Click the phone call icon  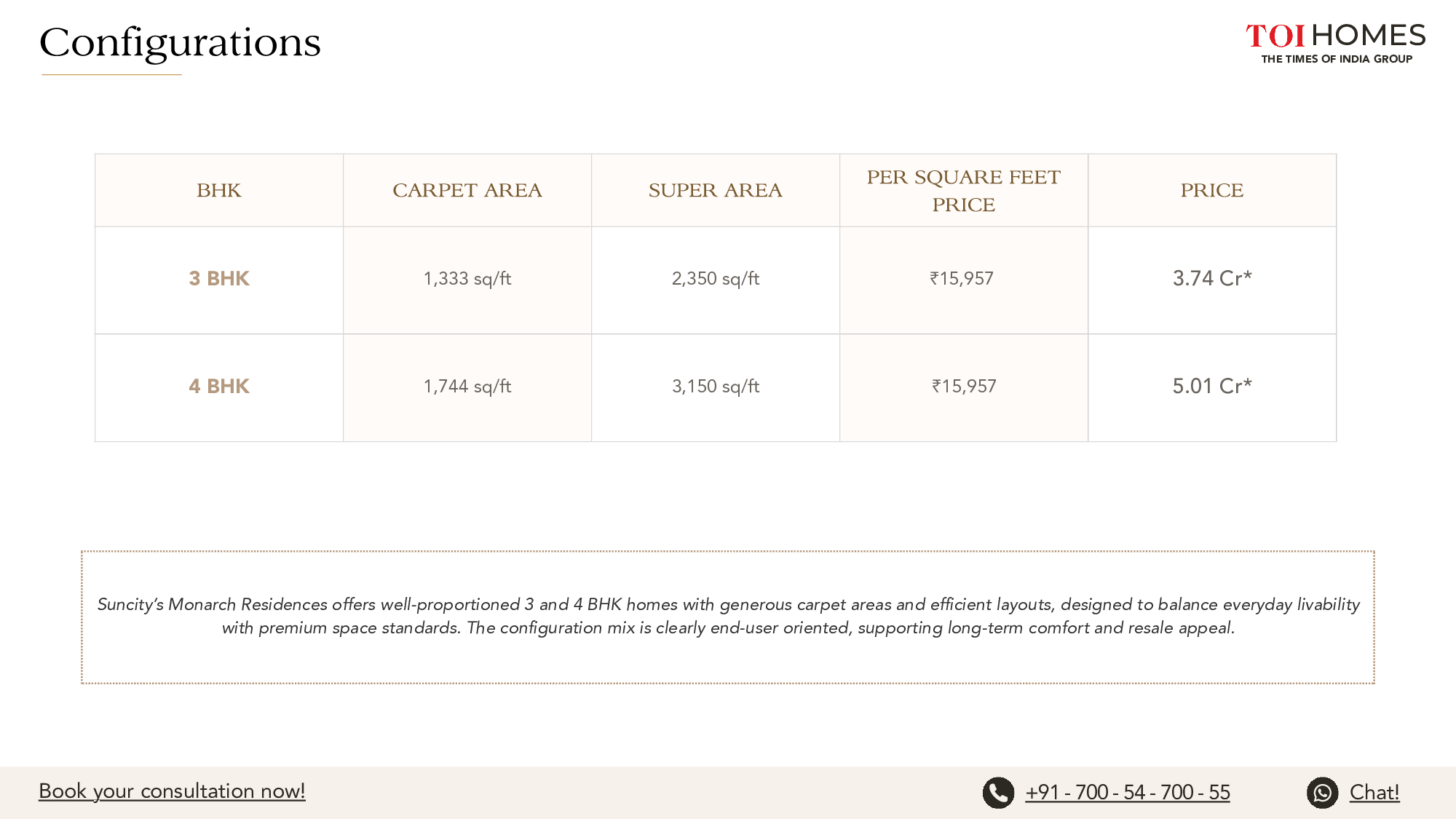click(998, 793)
